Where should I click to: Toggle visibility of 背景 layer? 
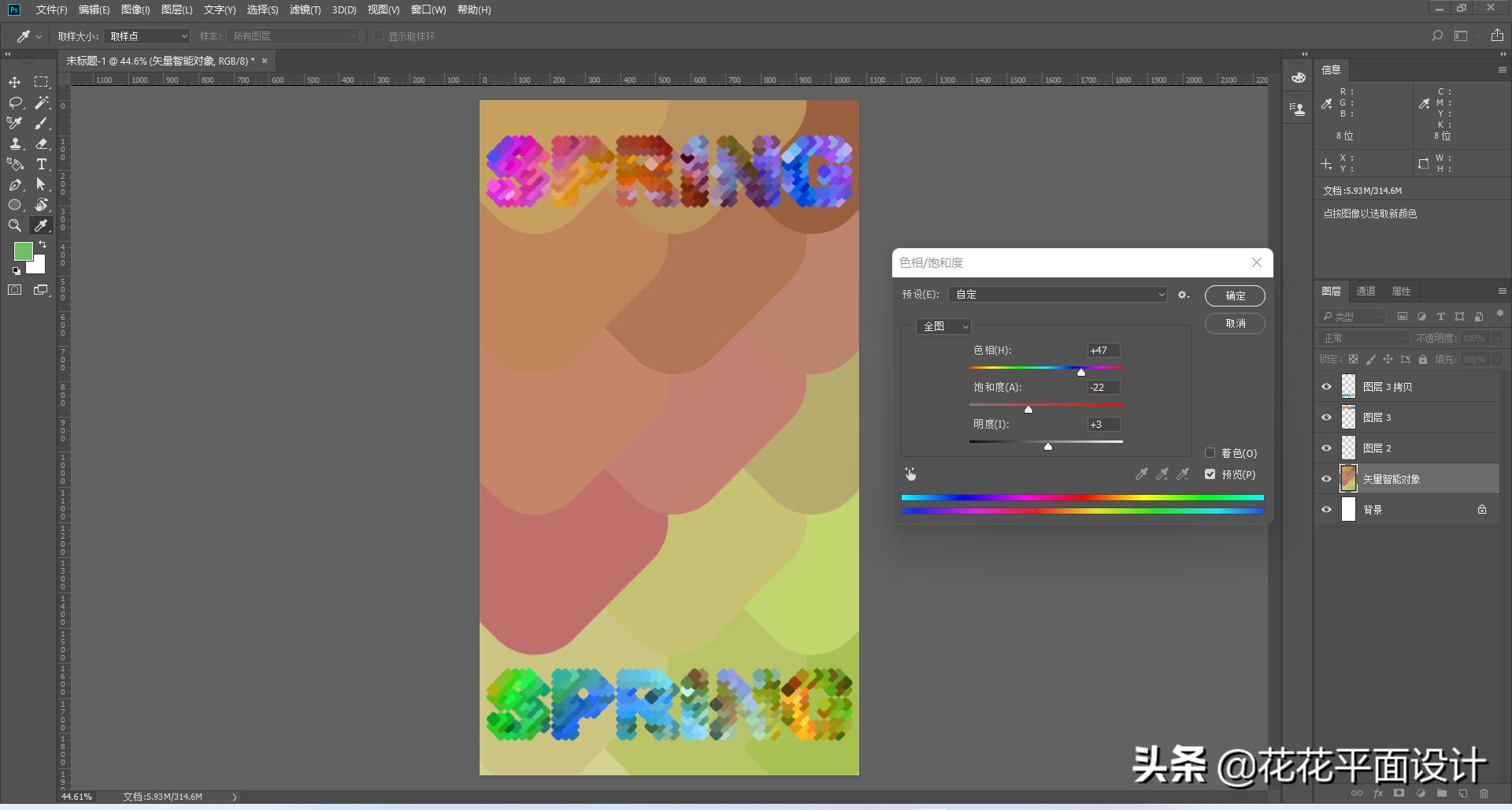pos(1326,510)
